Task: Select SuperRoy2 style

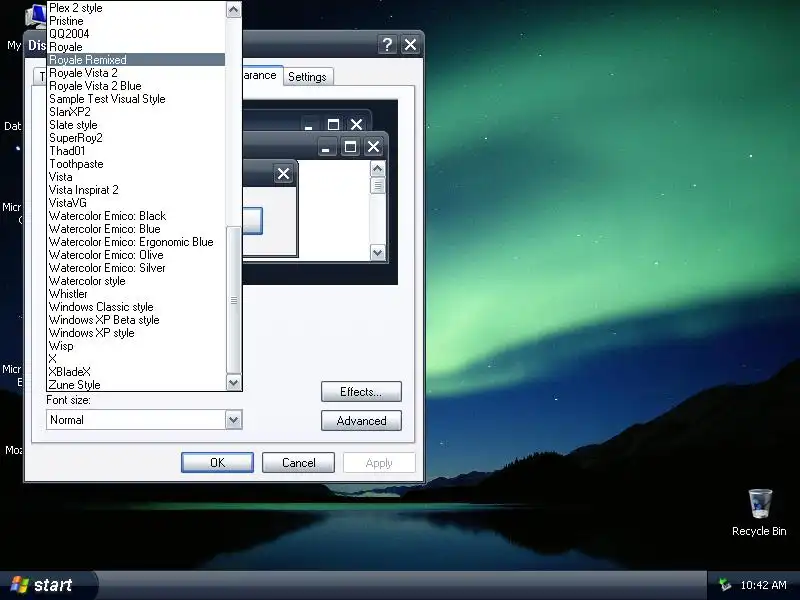Action: click(x=136, y=138)
